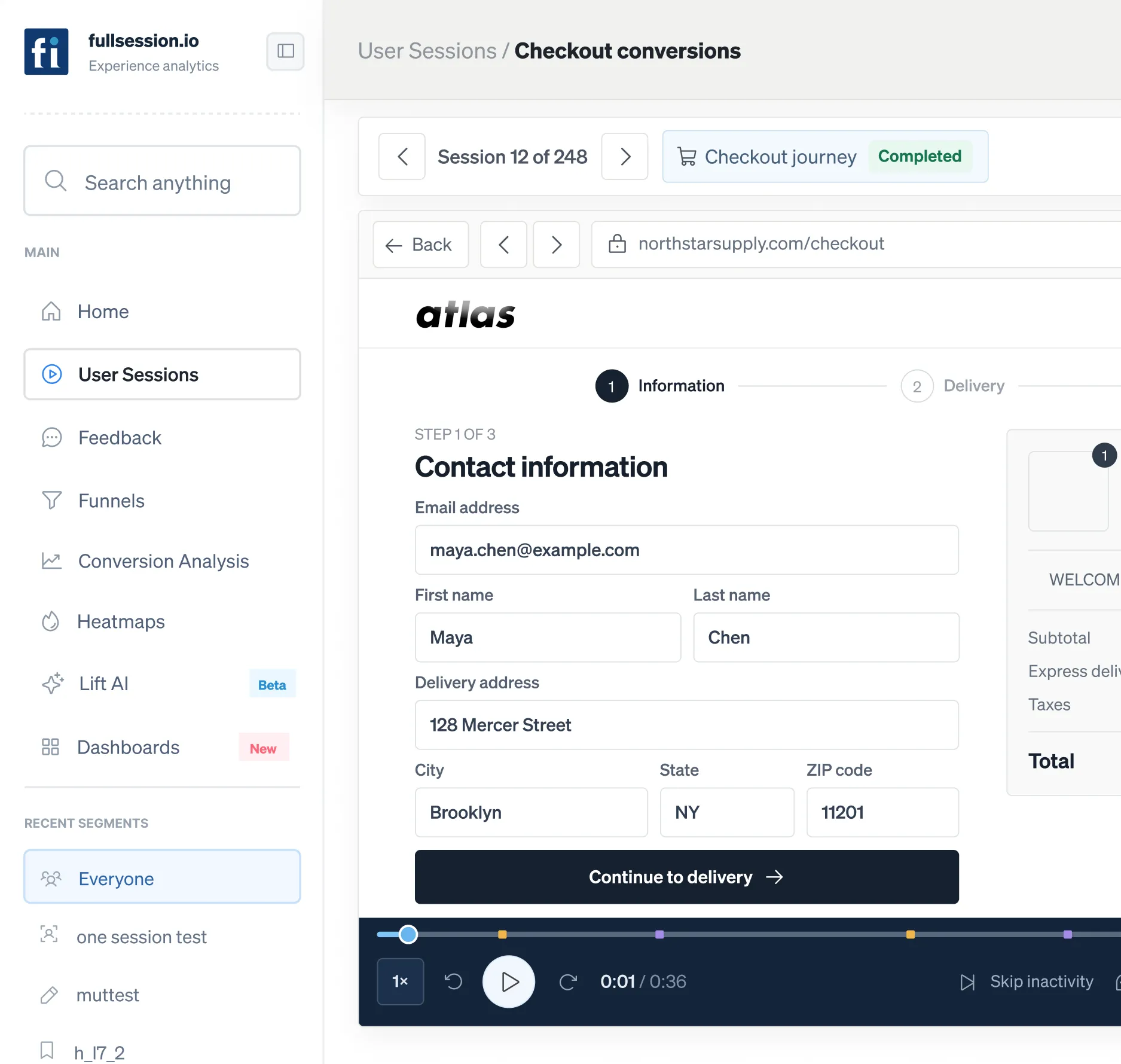Click the Back button
The image size is (1121, 1064).
point(420,245)
